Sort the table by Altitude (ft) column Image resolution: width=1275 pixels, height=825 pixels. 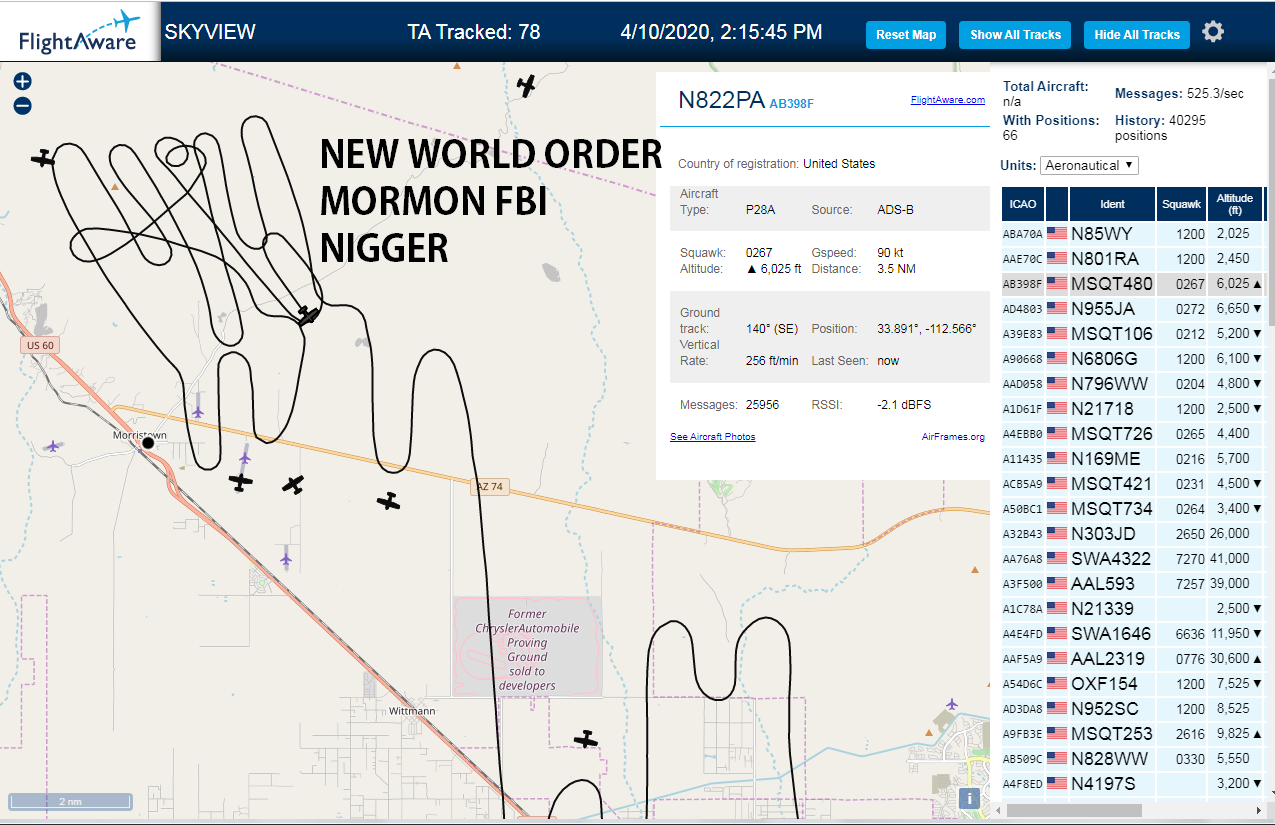pos(1235,204)
